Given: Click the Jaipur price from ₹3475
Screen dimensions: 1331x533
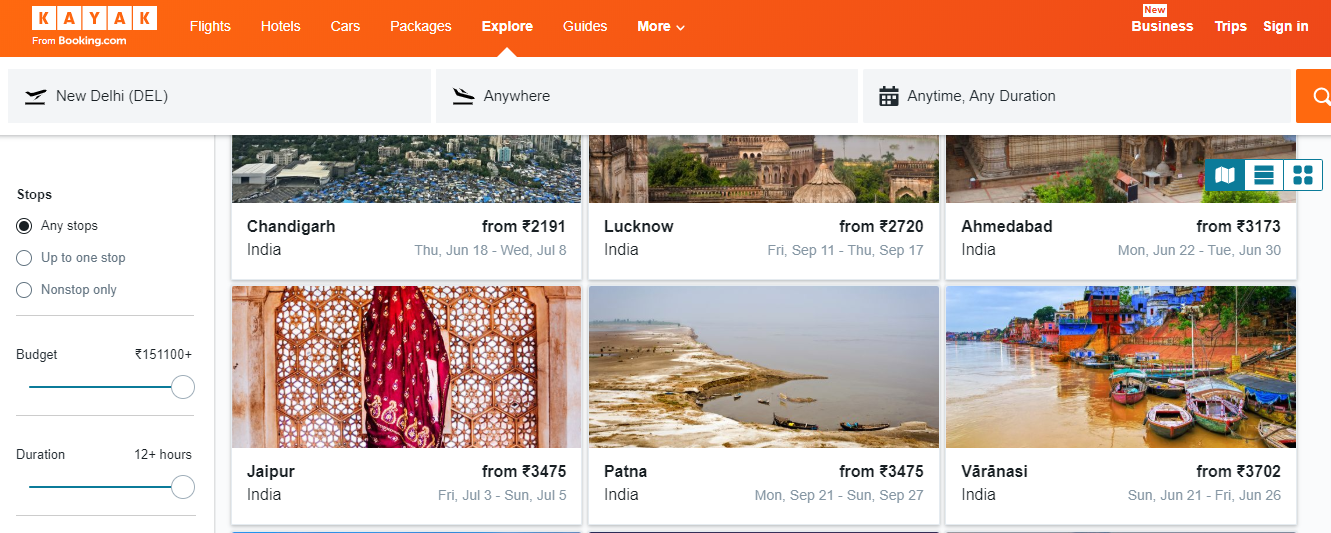Looking at the screenshot, I should tap(524, 471).
